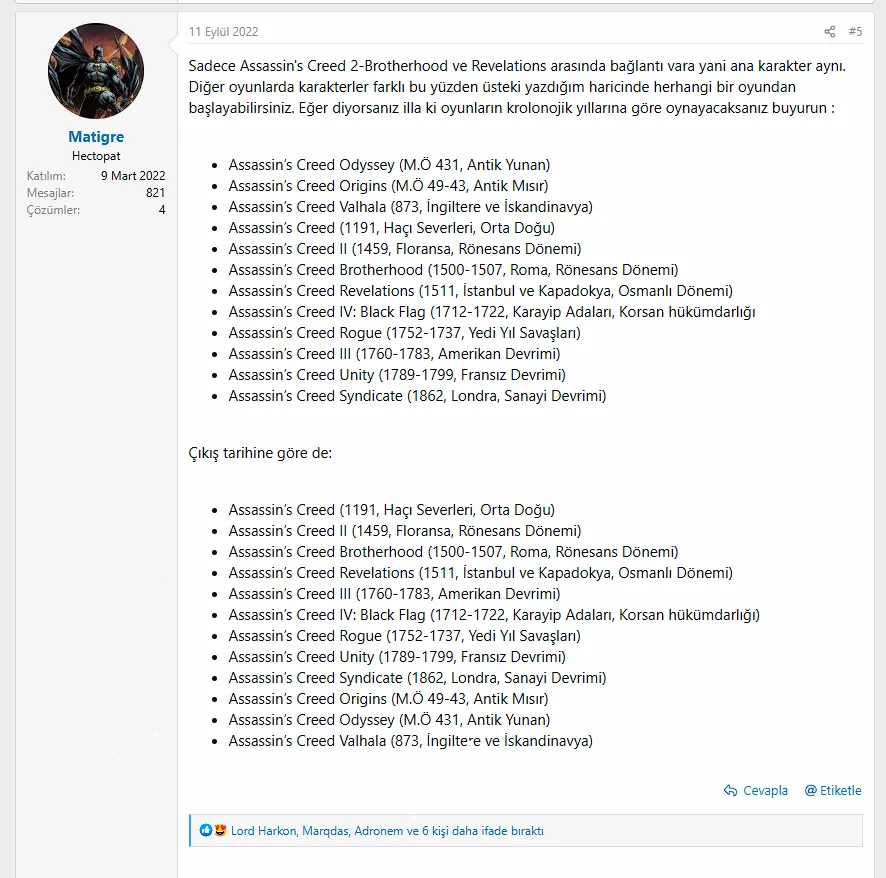The width and height of the screenshot is (886, 878).
Task: Click the Çözümler count of 4
Action: click(x=162, y=210)
